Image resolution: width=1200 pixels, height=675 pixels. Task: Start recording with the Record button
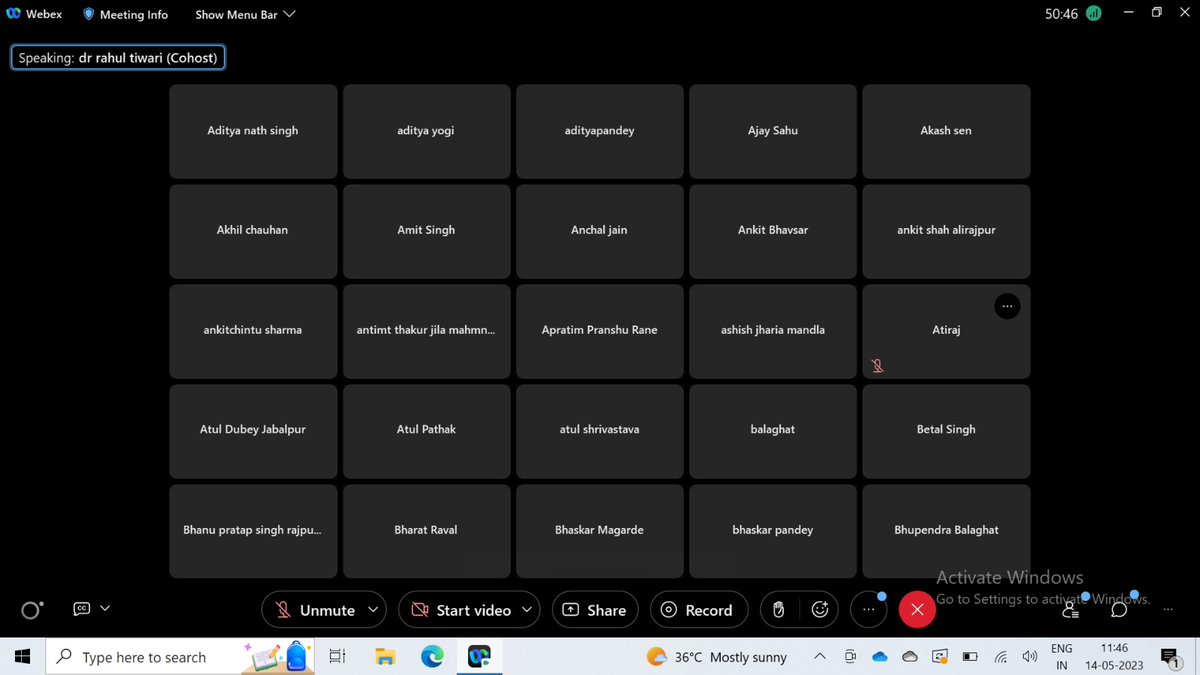pyautogui.click(x=698, y=610)
